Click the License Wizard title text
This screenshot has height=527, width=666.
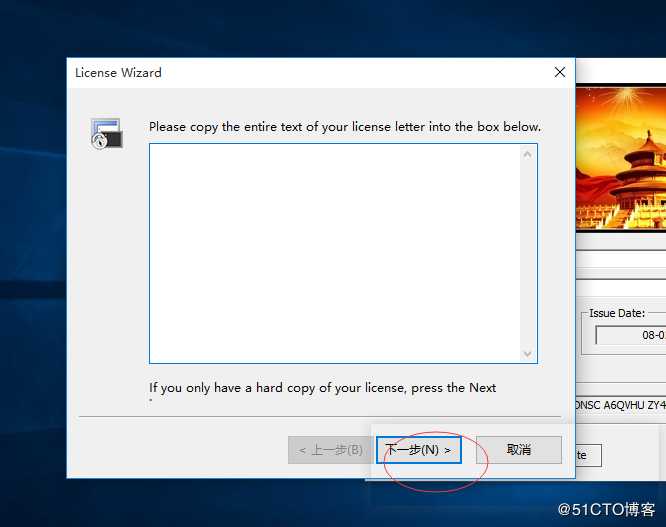pos(118,73)
